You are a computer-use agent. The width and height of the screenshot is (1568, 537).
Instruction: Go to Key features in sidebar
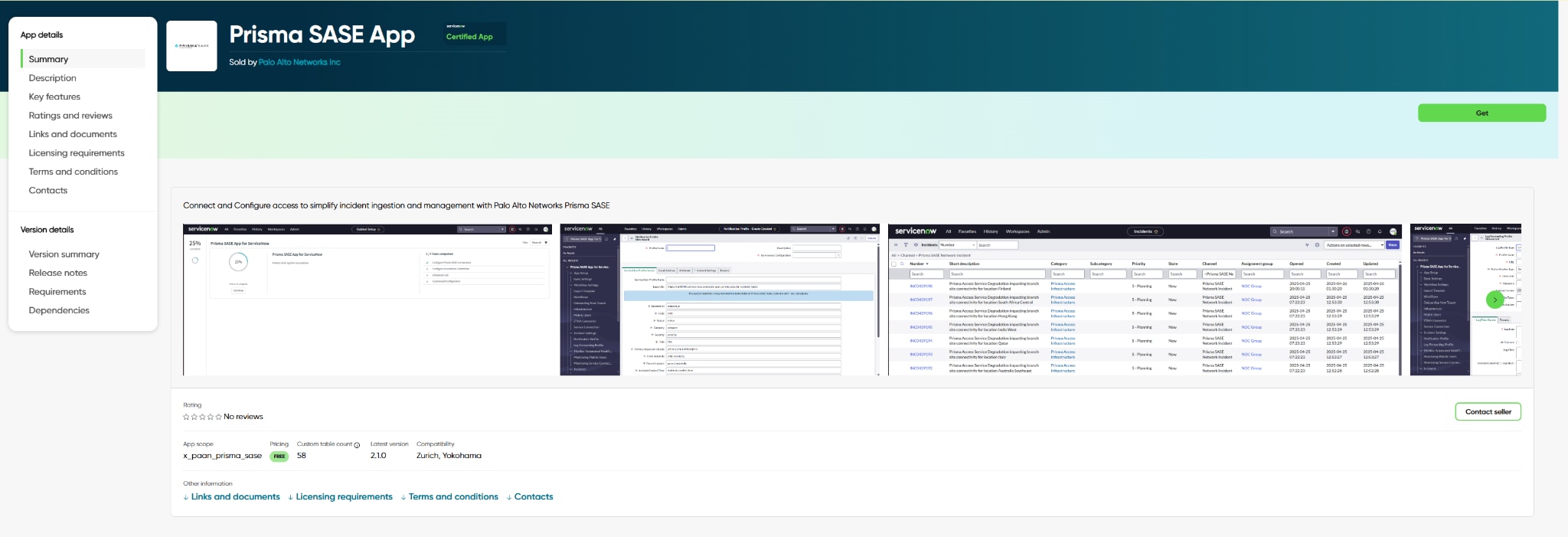coord(54,97)
